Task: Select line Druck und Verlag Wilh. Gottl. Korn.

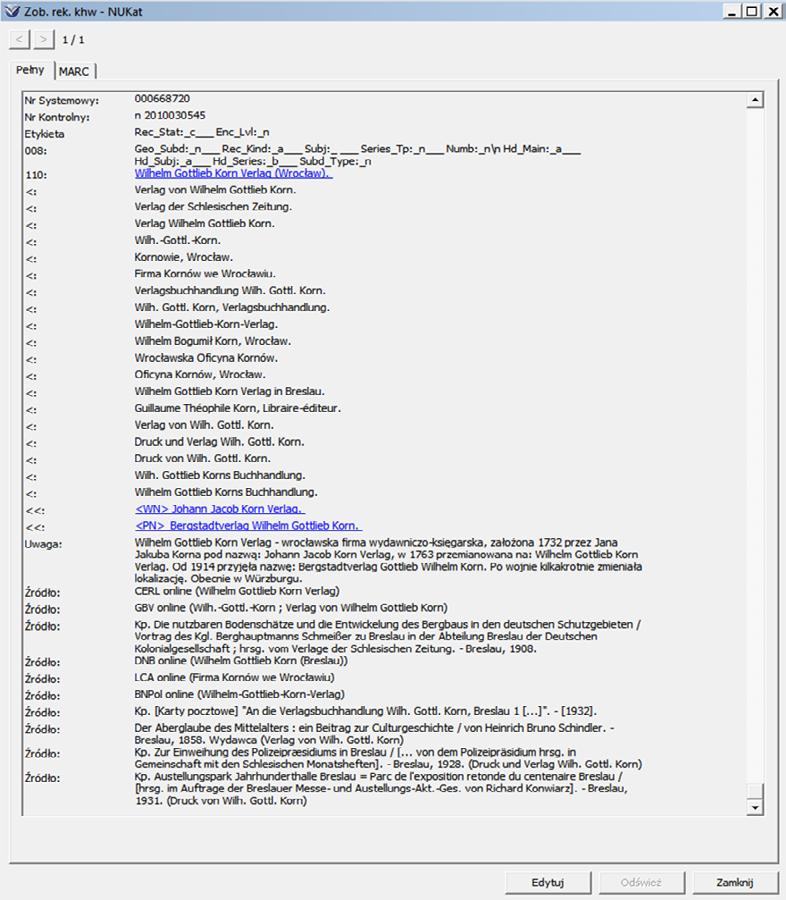Action: click(219, 441)
